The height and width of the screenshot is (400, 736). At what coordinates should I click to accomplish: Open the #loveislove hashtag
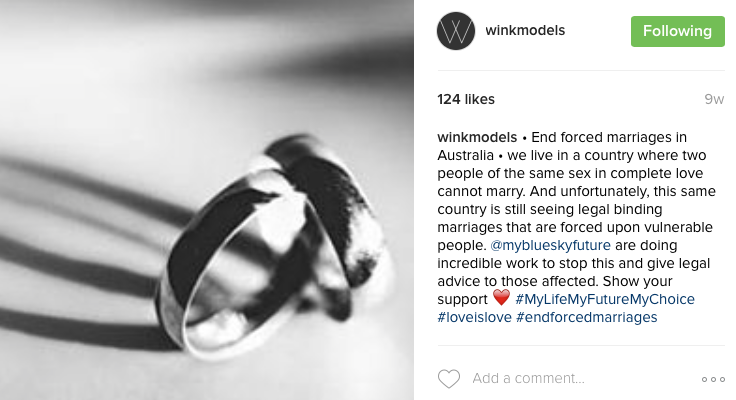click(x=474, y=317)
